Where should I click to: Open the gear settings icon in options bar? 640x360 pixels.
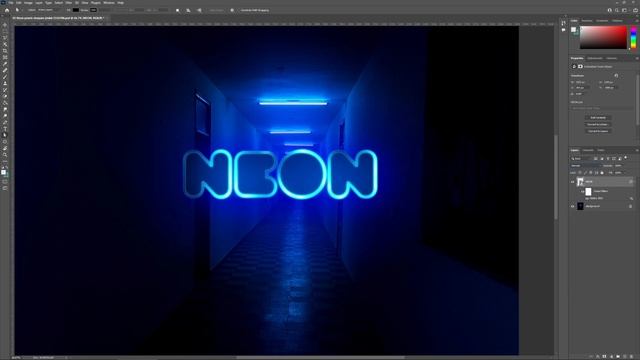[x=232, y=10]
